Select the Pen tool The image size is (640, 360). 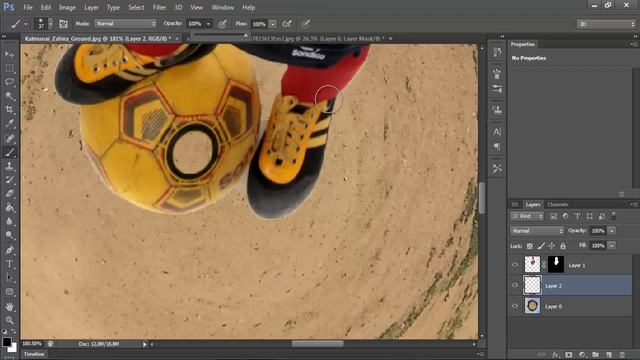[9, 250]
